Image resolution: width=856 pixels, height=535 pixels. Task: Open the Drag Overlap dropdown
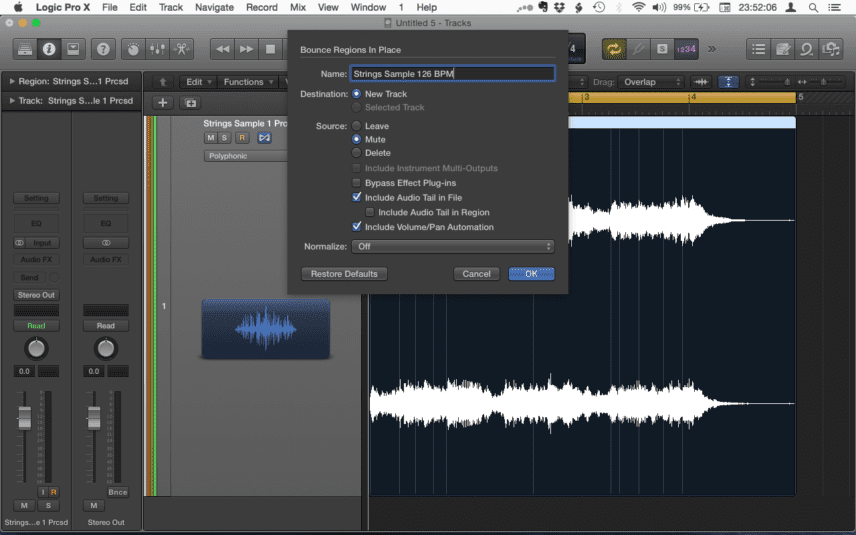point(651,82)
